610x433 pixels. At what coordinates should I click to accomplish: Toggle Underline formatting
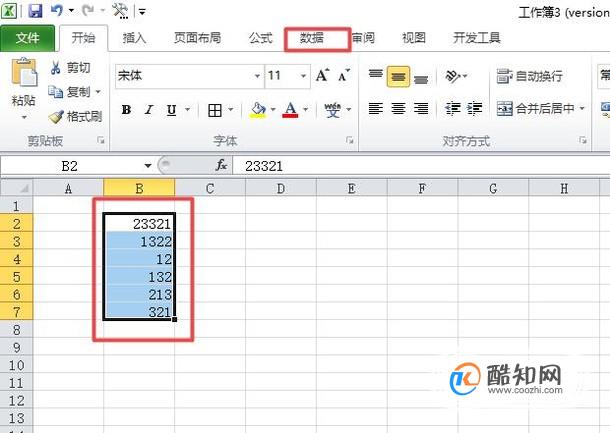(171, 110)
